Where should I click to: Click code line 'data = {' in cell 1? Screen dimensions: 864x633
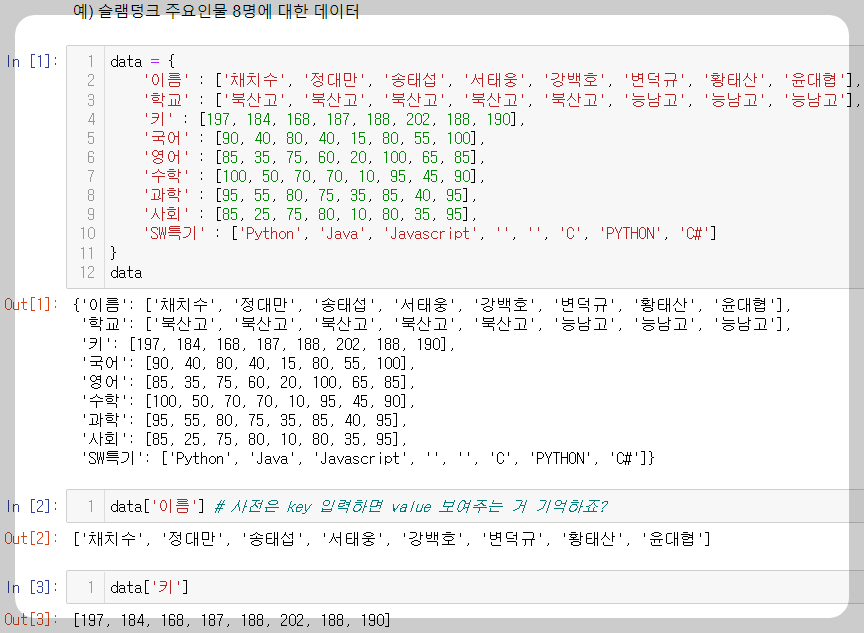(x=143, y=61)
